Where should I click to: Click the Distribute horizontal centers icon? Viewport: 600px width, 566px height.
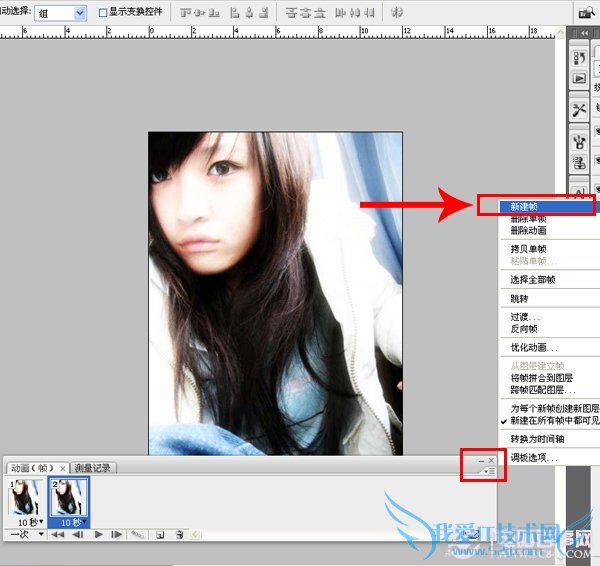[355, 13]
